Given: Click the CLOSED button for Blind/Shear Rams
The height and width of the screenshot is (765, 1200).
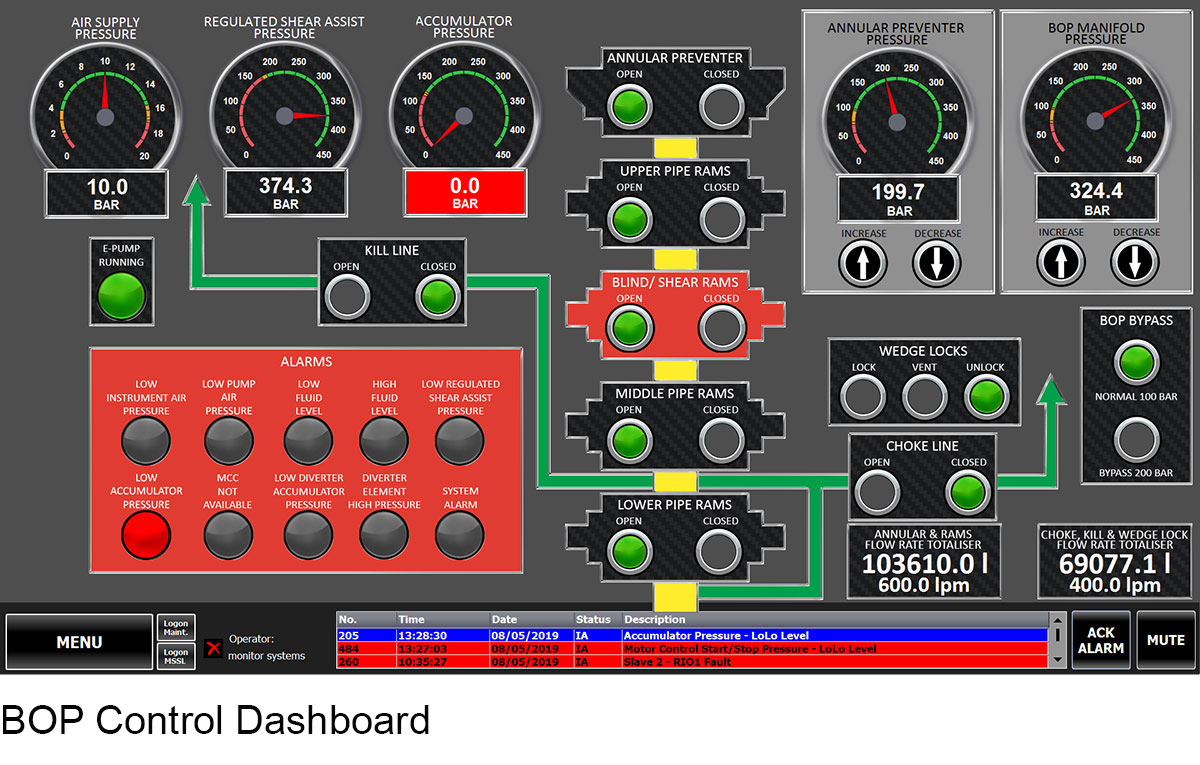Looking at the screenshot, I should [722, 327].
